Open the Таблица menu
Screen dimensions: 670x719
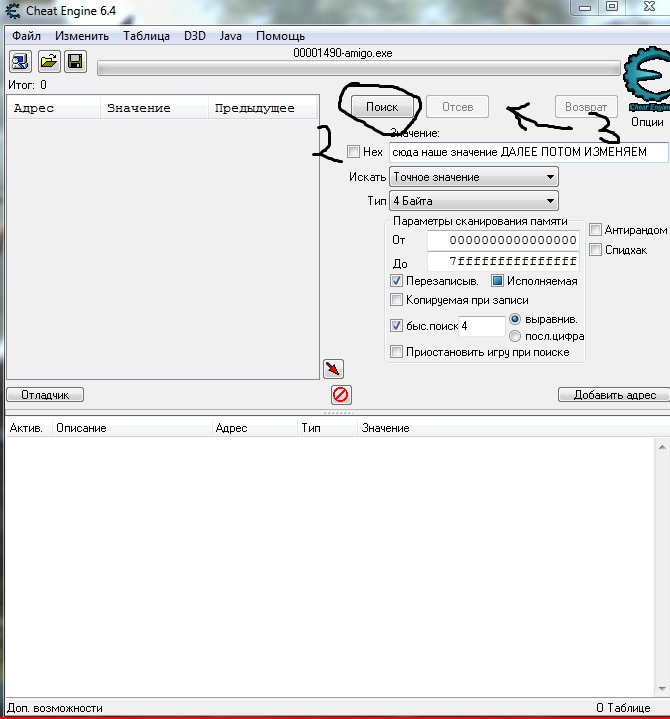[x=146, y=36]
